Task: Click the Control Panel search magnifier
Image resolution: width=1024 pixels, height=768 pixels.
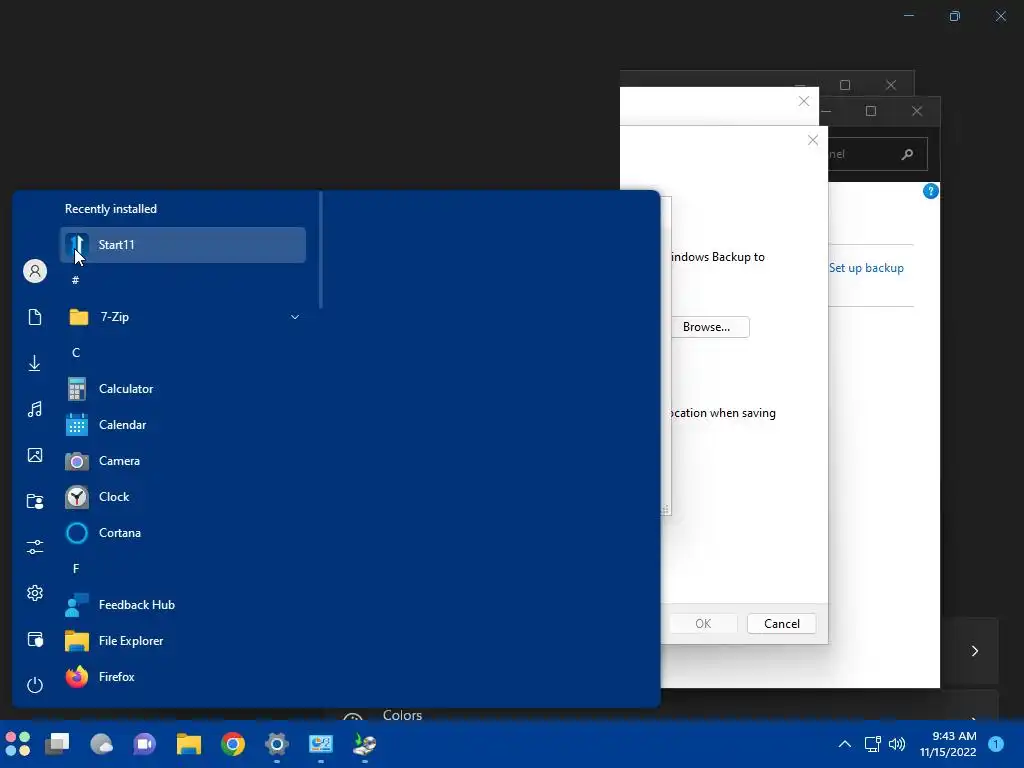Action: tap(907, 154)
